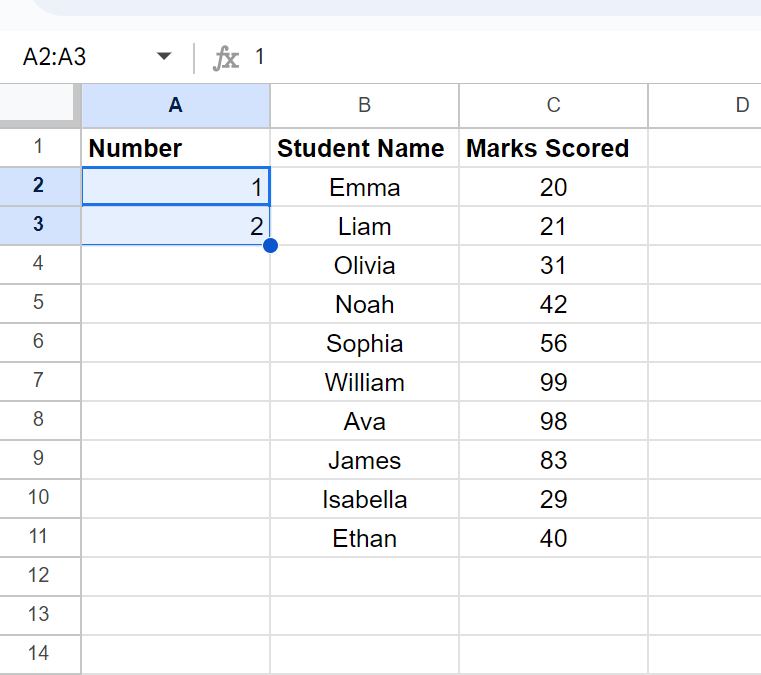The height and width of the screenshot is (675, 761).
Task: Select row 1 header
Action: pyautogui.click(x=39, y=148)
